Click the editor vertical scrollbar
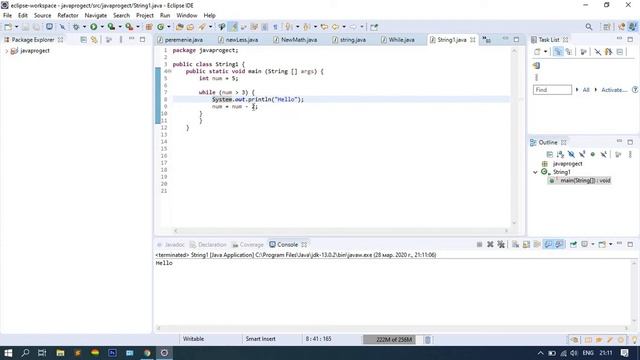This screenshot has height=360, width=640. pyautogui.click(x=514, y=137)
